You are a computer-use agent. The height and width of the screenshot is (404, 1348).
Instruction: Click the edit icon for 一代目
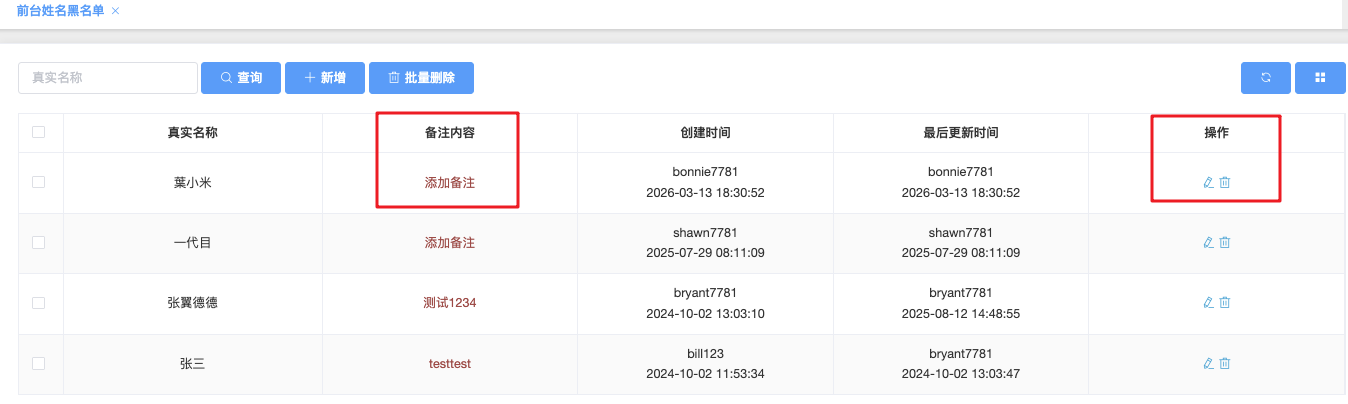click(x=1208, y=243)
